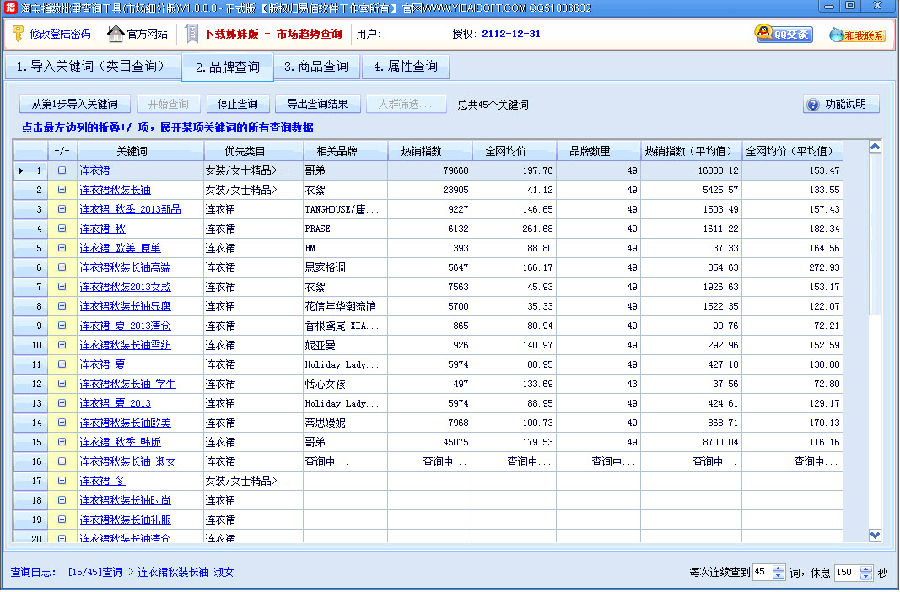Expand row 12 using the +/- box
900x592 pixels.
pos(62,383)
